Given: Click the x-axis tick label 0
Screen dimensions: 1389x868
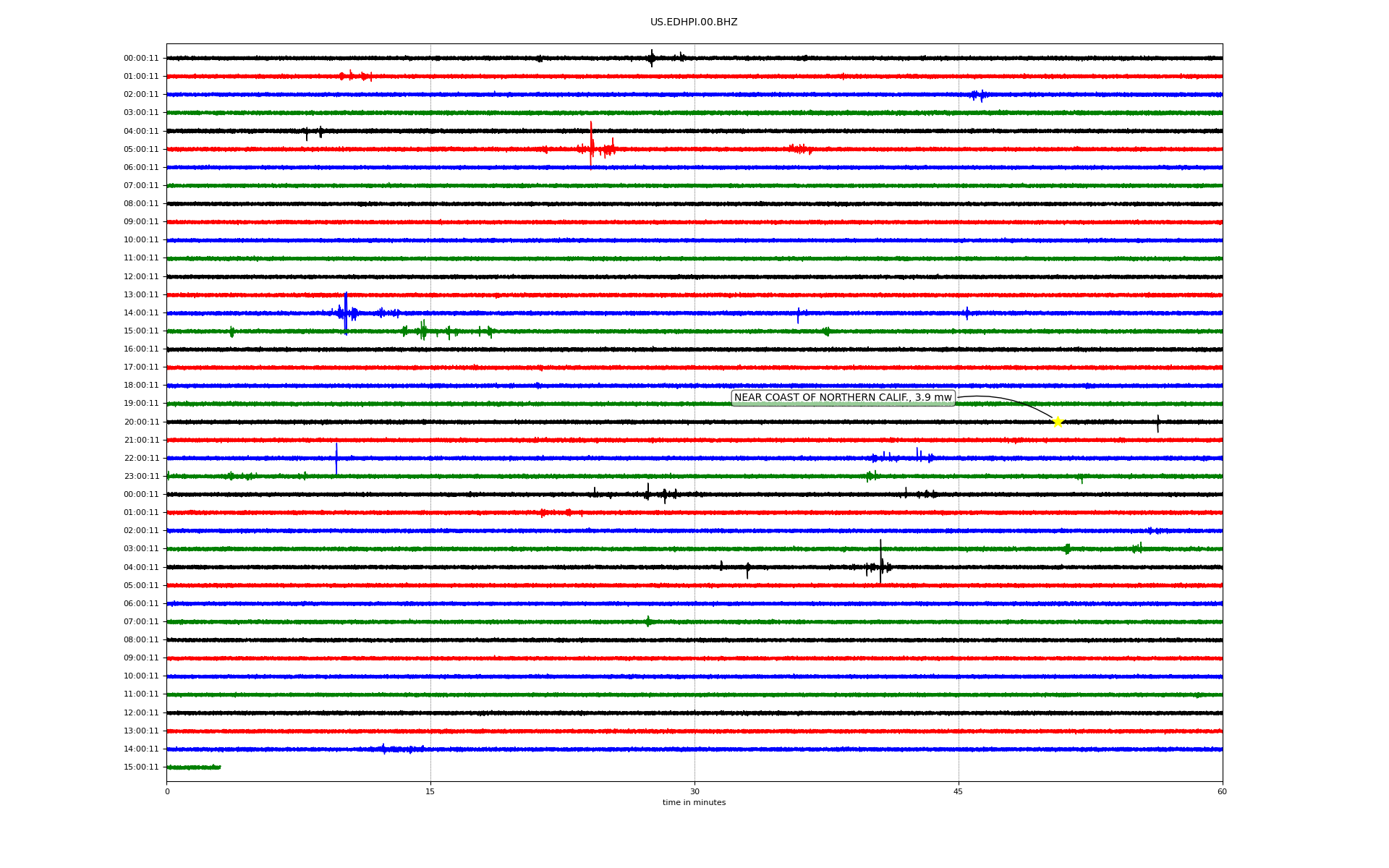Looking at the screenshot, I should tap(167, 791).
